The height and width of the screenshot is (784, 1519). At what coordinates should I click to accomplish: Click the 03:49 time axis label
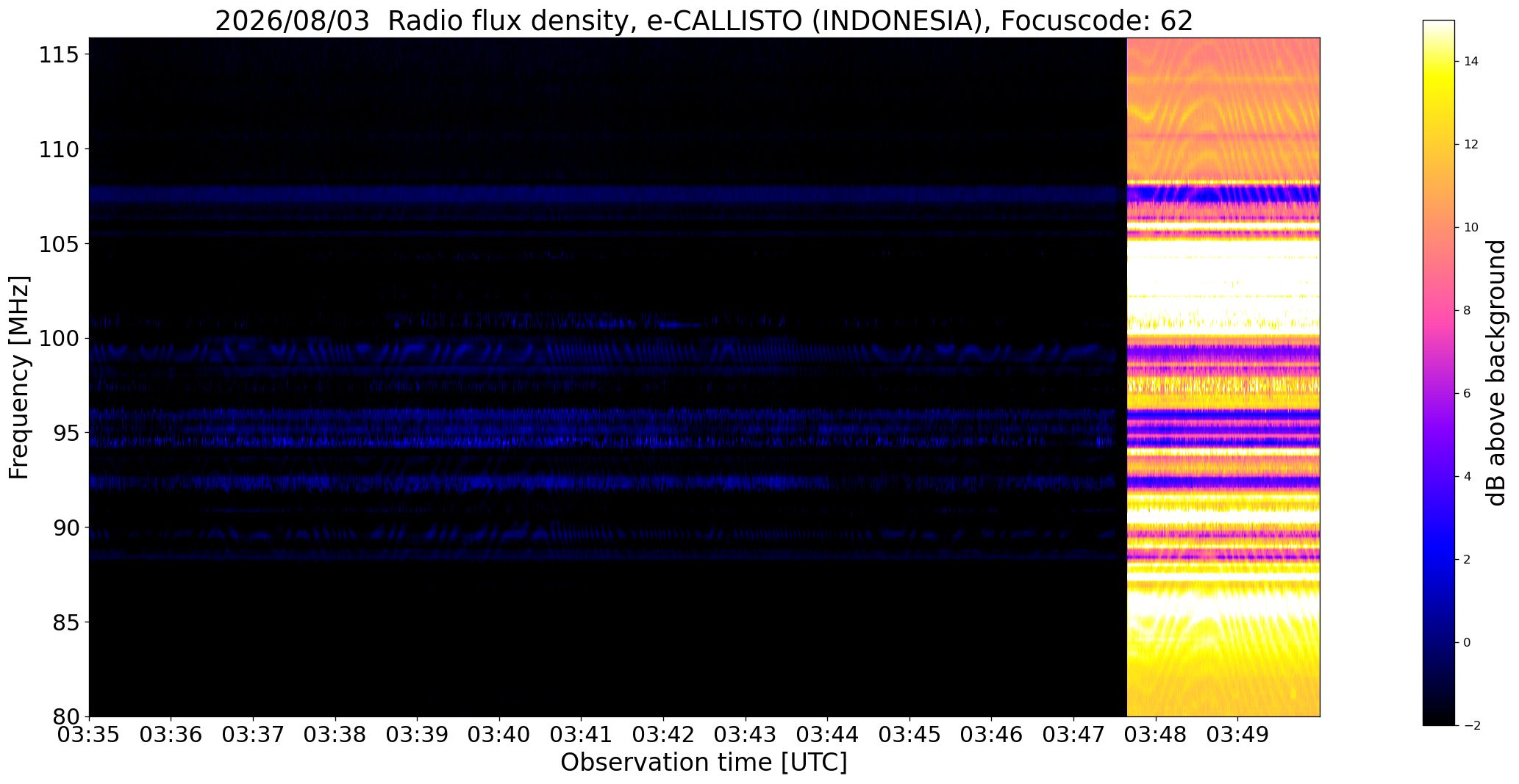click(1238, 734)
